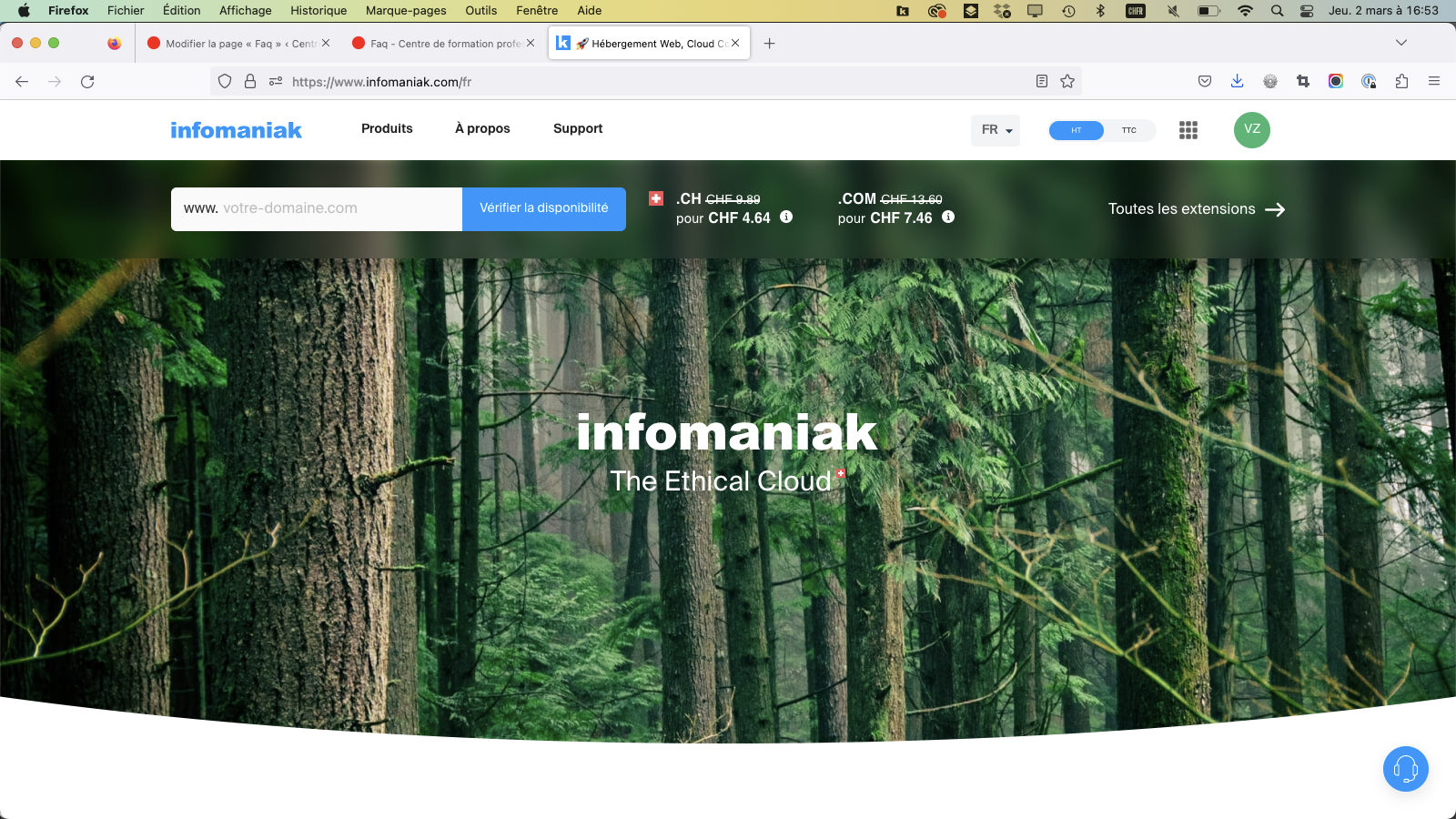Image resolution: width=1456 pixels, height=819 pixels.
Task: Open the Fichier menu
Action: pyautogui.click(x=126, y=11)
